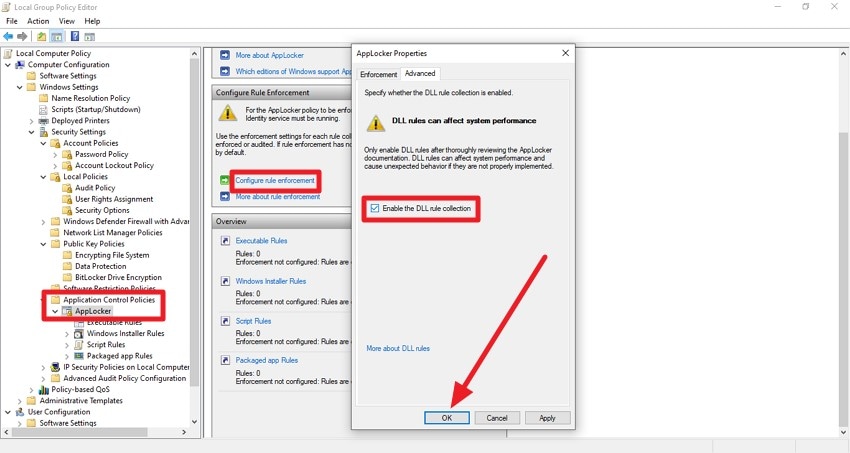Click OK in AppLocker Properties
This screenshot has width=850, height=453.
447,418
